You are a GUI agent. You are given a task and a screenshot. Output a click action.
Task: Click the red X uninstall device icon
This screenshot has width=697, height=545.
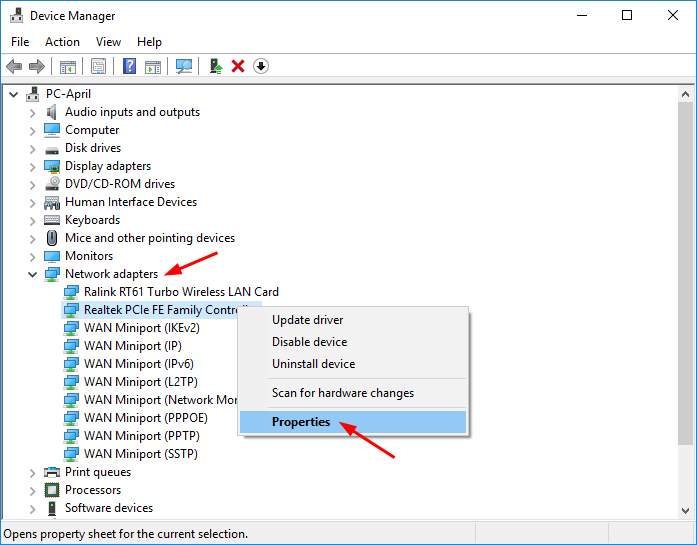(238, 66)
